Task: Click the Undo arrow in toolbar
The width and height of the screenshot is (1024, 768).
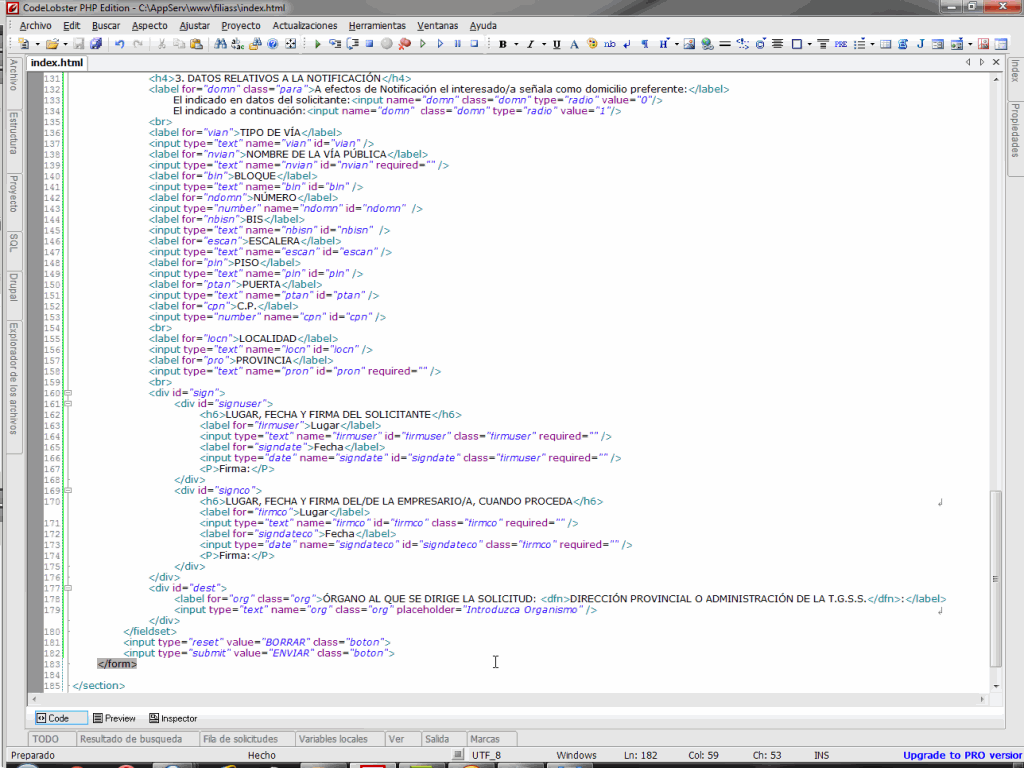Action: click(119, 44)
